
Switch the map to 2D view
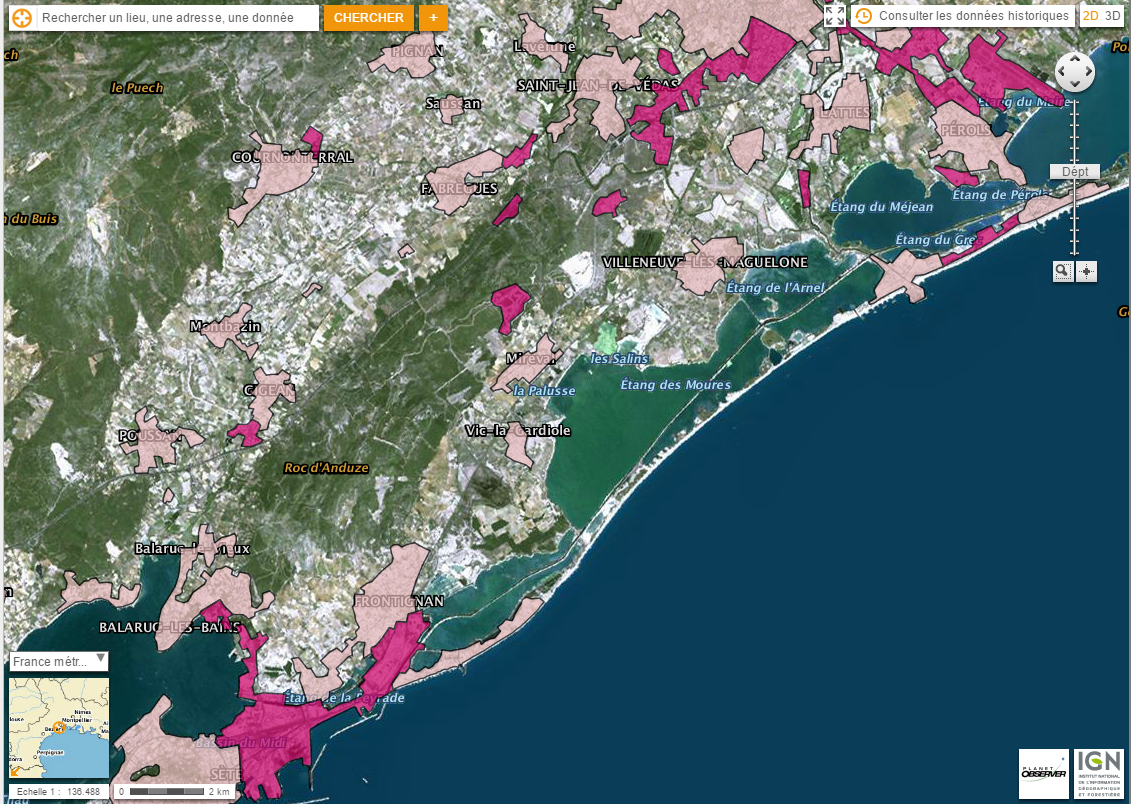click(x=1091, y=16)
